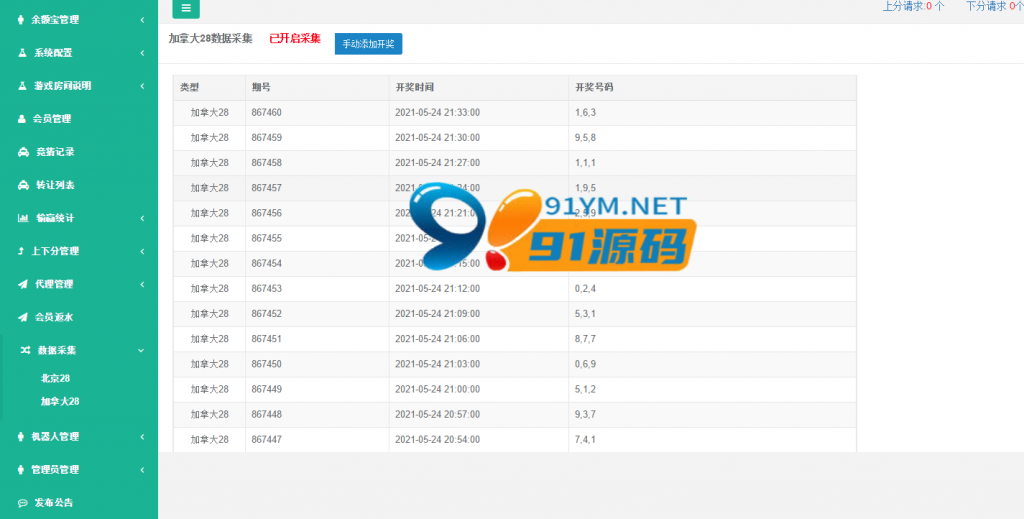Click draw time 2021-05-24 21:12:00
1024x519 pixels.
click(x=438, y=289)
